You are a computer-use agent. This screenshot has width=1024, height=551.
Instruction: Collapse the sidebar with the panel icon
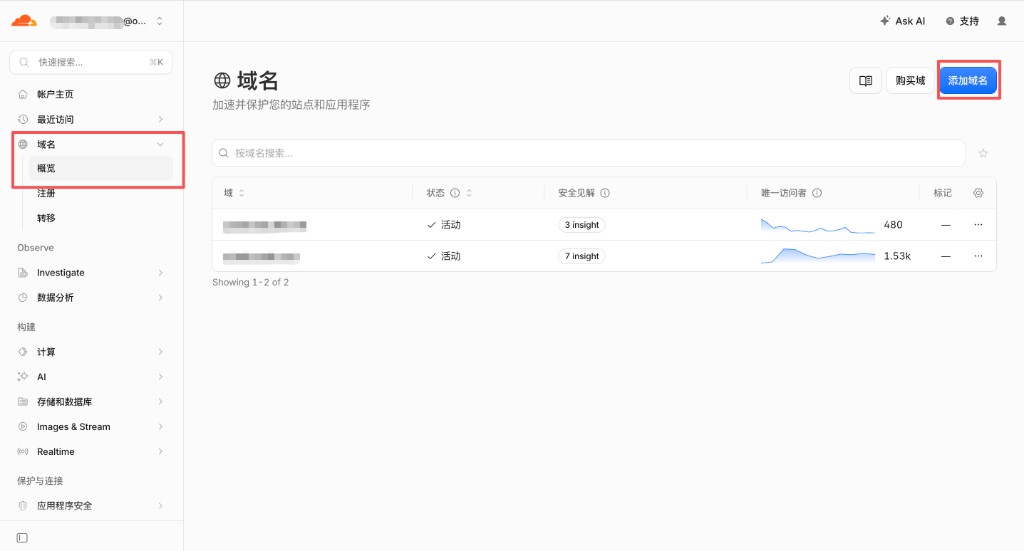pyautogui.click(x=22, y=538)
